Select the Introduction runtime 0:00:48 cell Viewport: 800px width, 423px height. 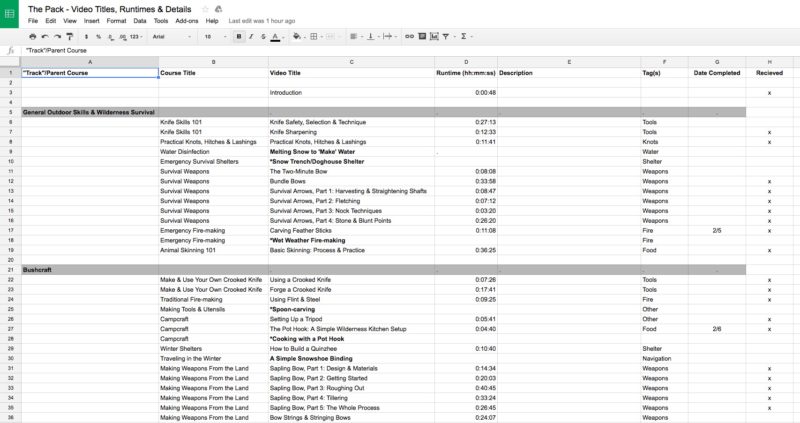click(466, 93)
